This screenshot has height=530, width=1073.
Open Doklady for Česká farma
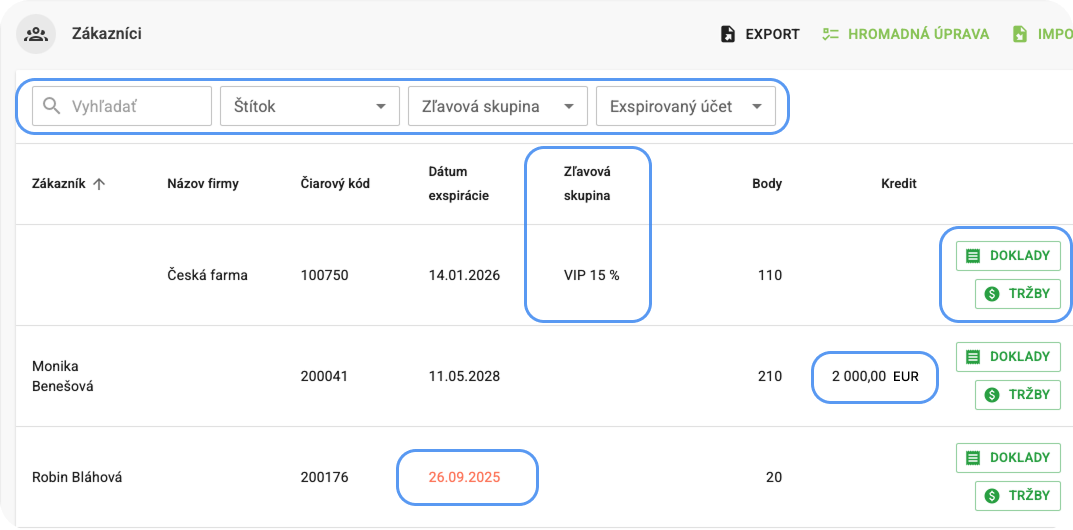[1008, 255]
